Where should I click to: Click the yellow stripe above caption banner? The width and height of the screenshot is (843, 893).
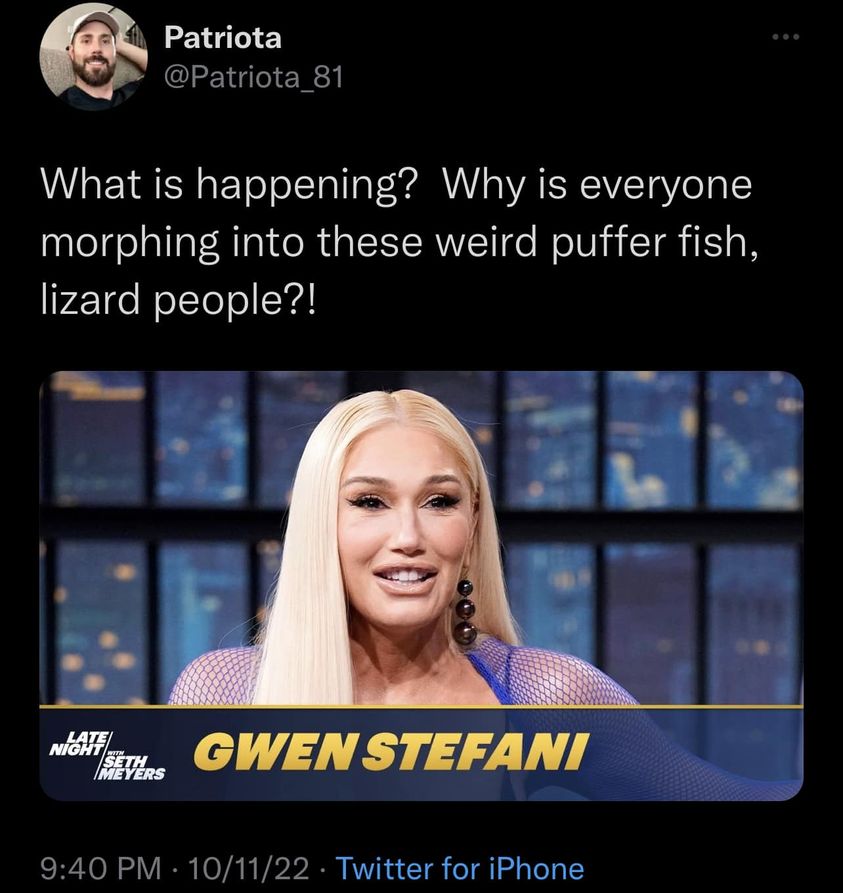tap(422, 707)
